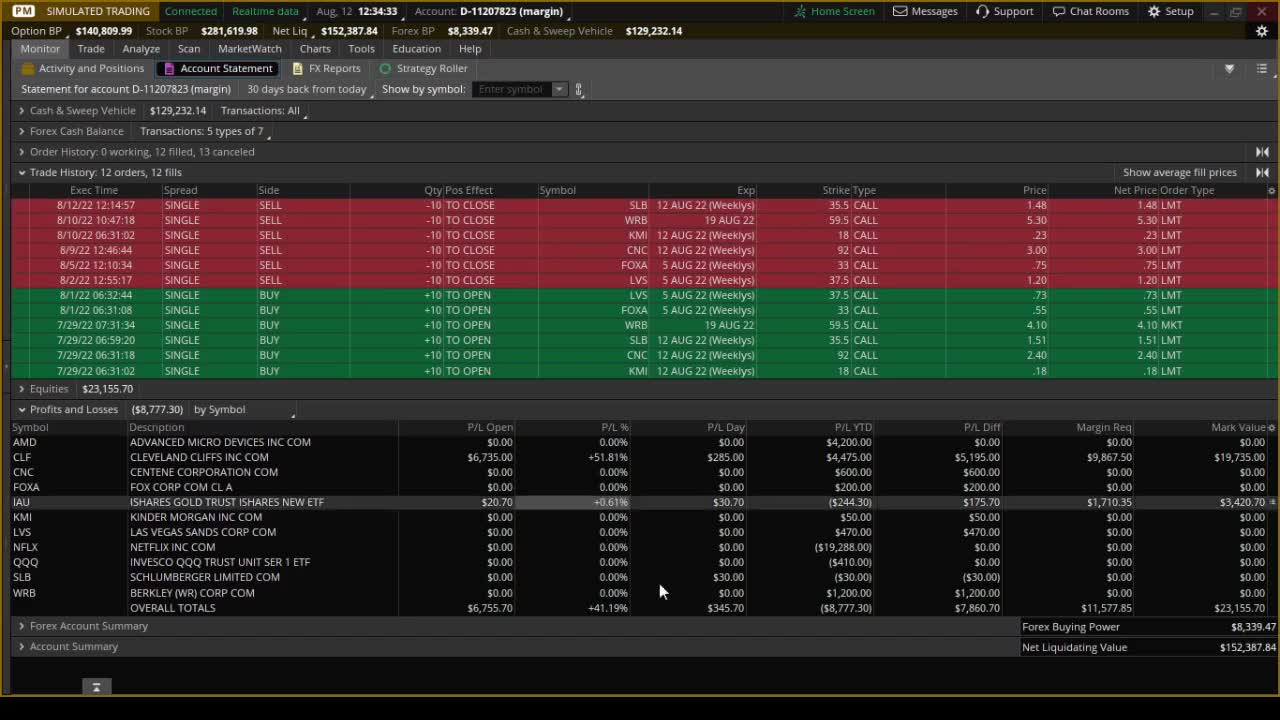Select the Monitor tab
The width and height of the screenshot is (1280, 720).
[x=40, y=48]
